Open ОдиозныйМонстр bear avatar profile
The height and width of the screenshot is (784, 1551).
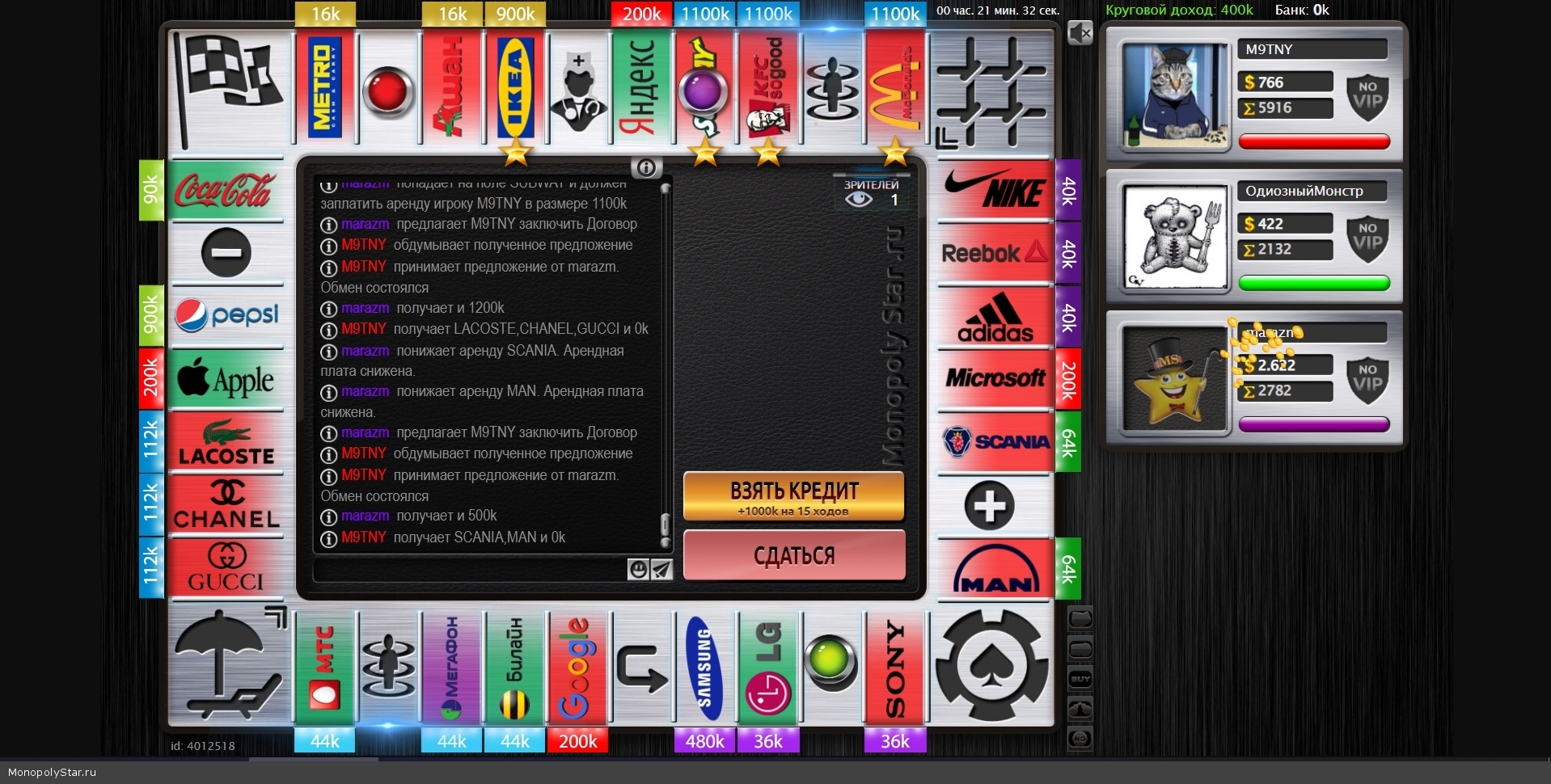(x=1175, y=237)
